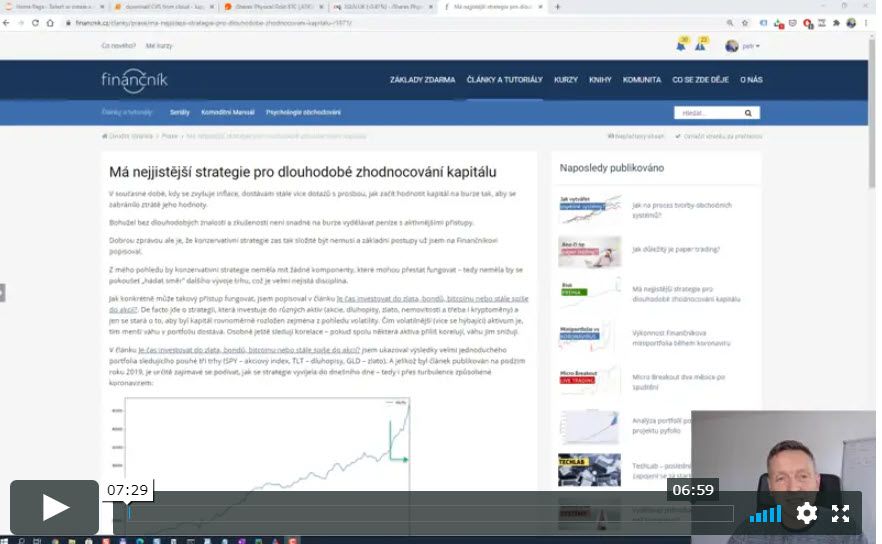
Task: Click the article title heading
Action: tap(303, 172)
